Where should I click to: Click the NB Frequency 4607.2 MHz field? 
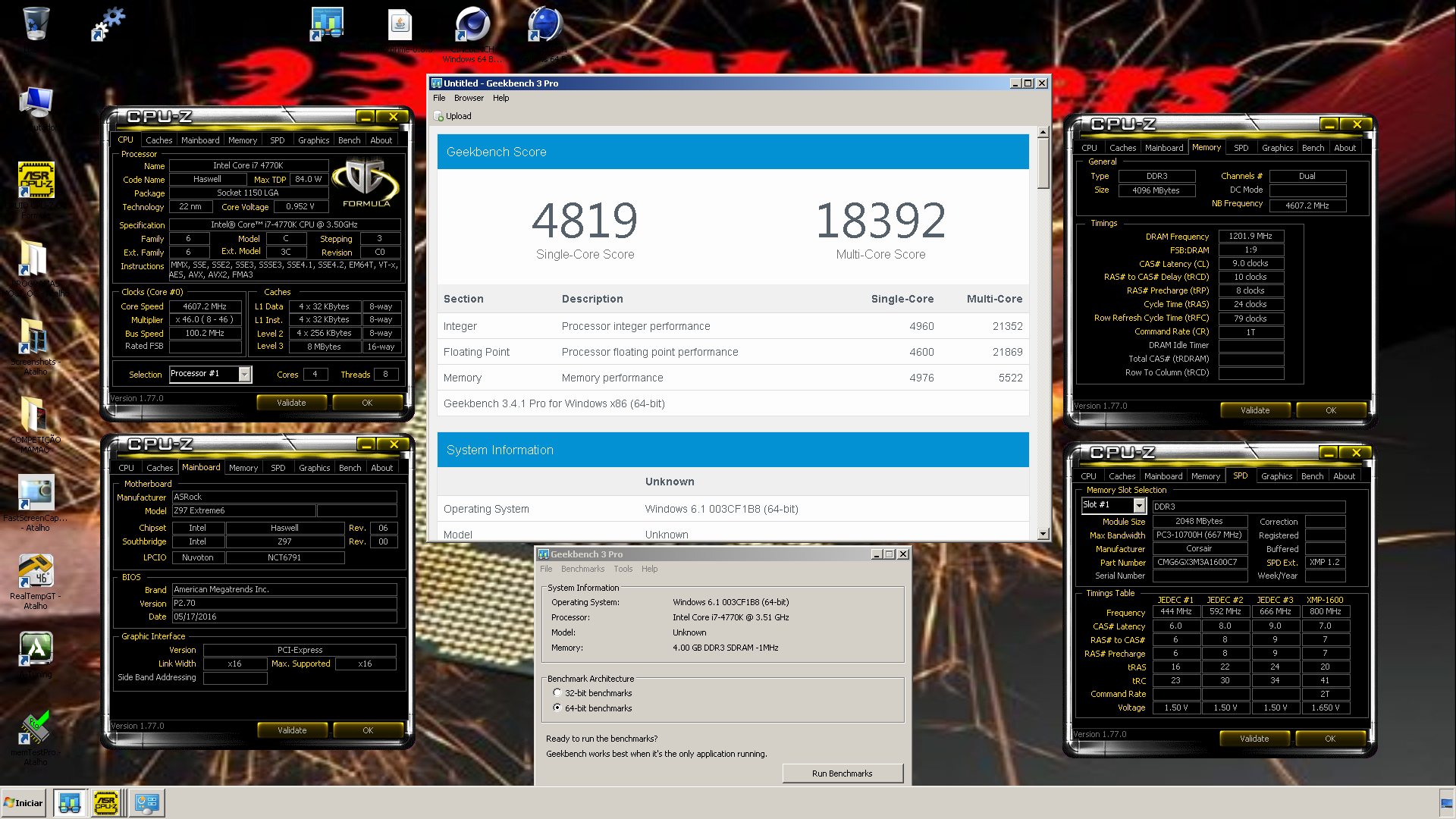point(1307,206)
